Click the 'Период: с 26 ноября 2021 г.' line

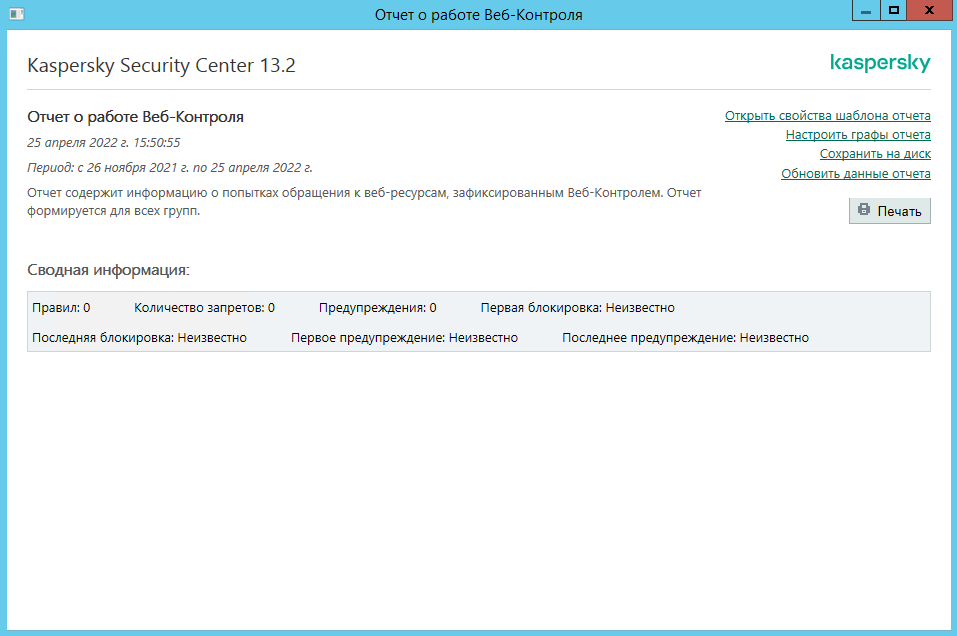pyautogui.click(x=170, y=168)
